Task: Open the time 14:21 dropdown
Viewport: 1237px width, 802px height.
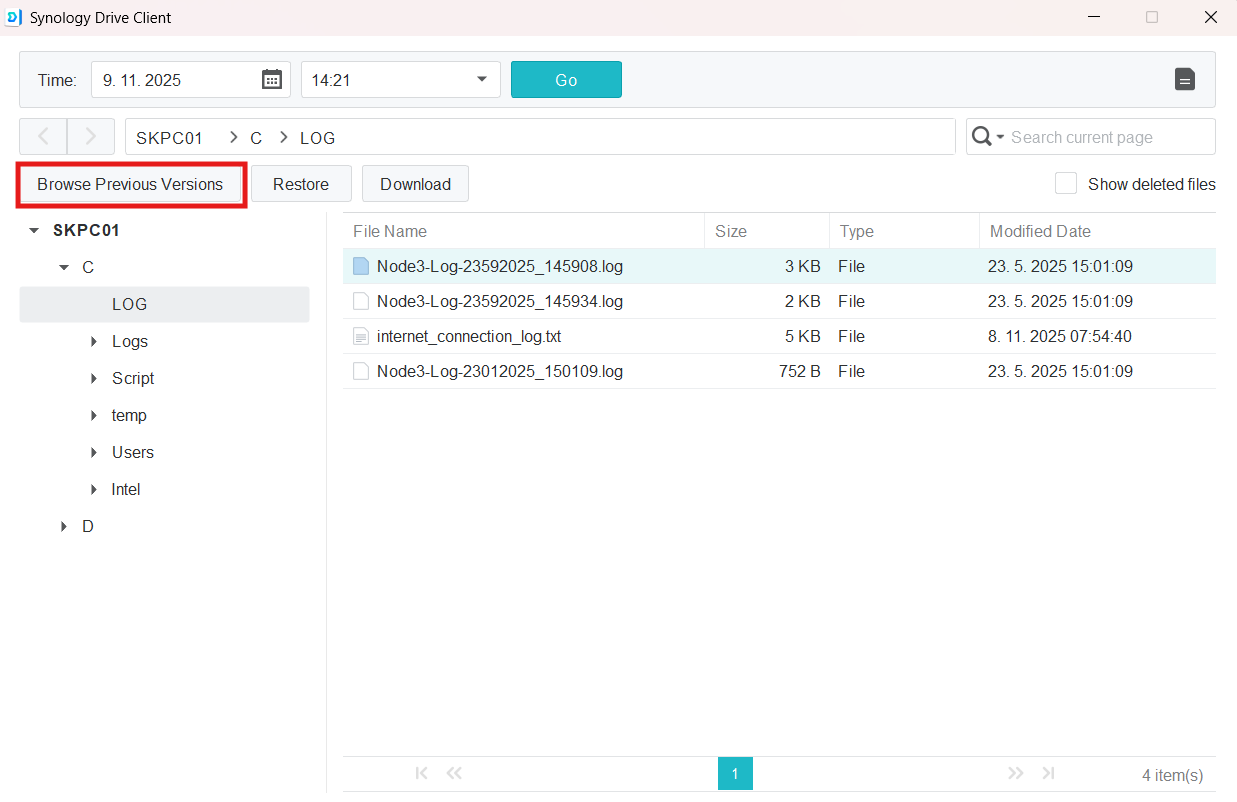Action: (x=481, y=80)
